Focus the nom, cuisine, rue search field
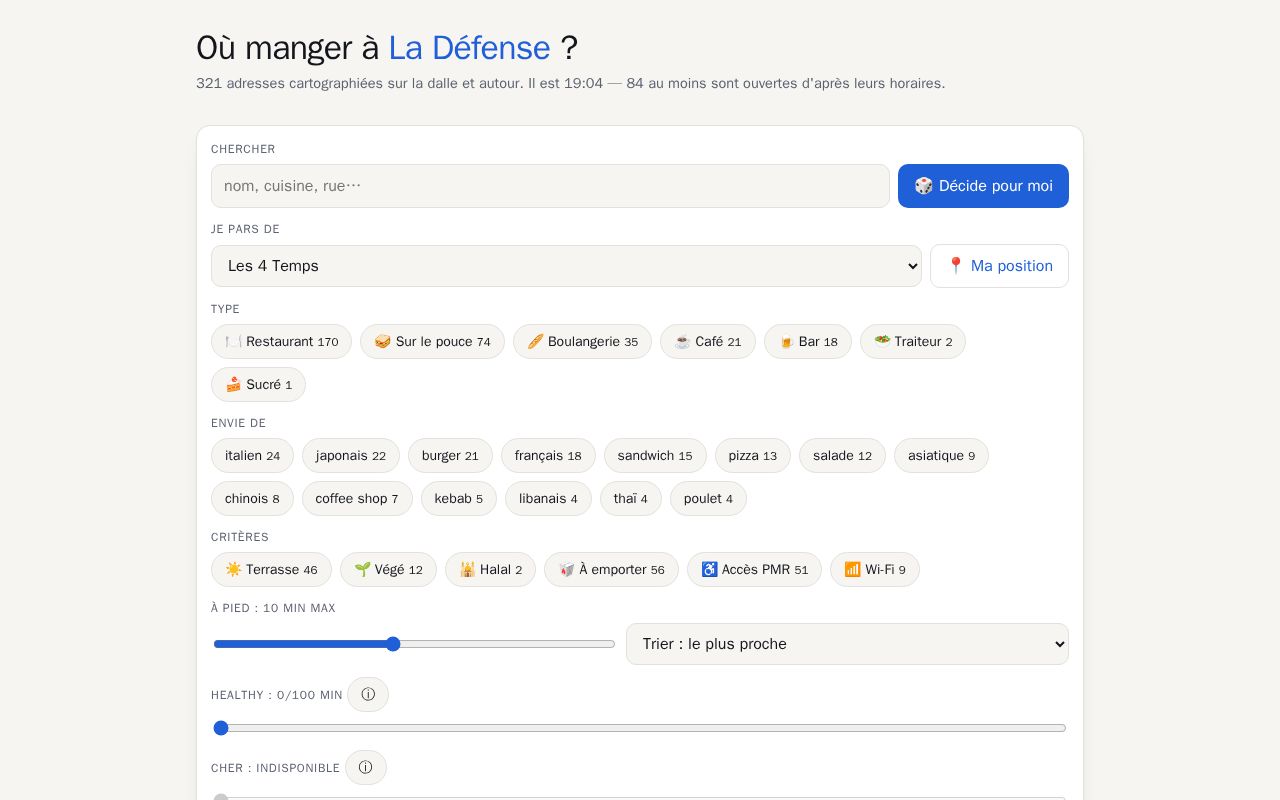 (x=550, y=186)
